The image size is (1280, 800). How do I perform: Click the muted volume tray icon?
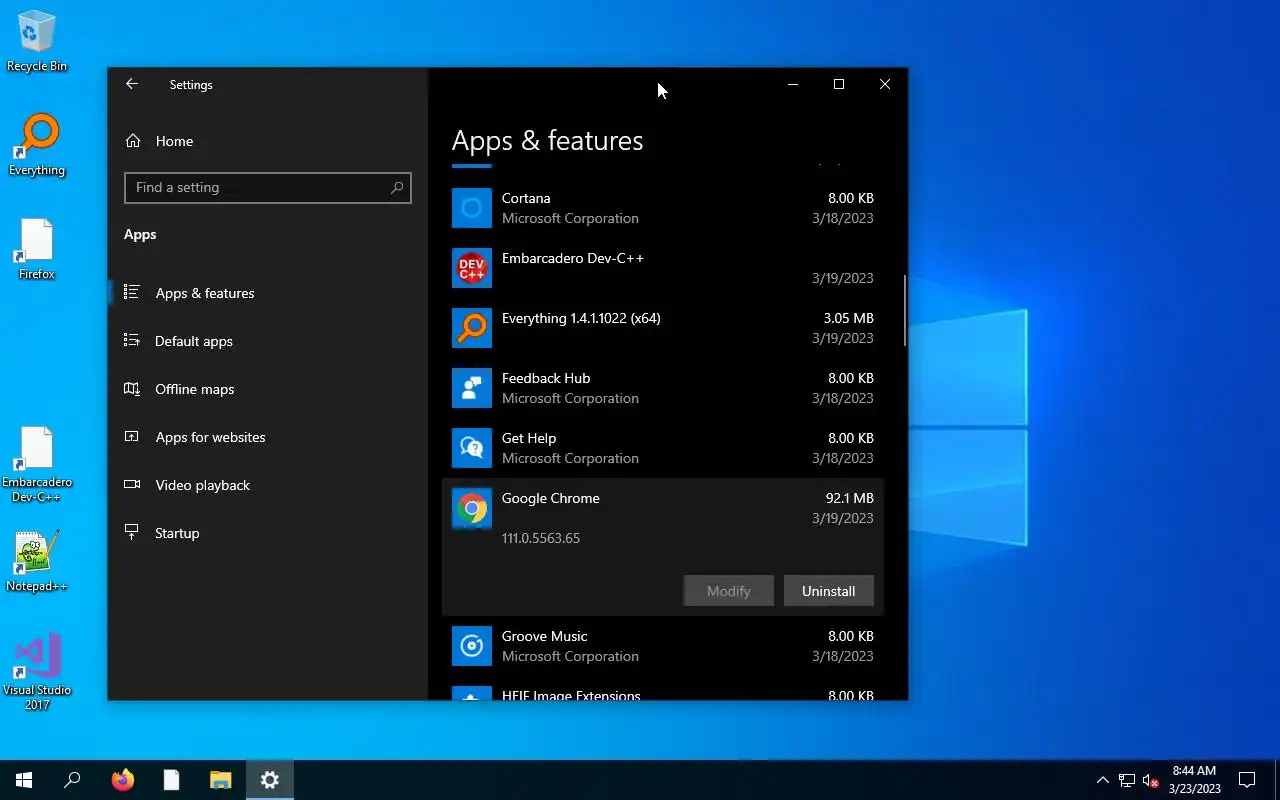[x=1150, y=780]
